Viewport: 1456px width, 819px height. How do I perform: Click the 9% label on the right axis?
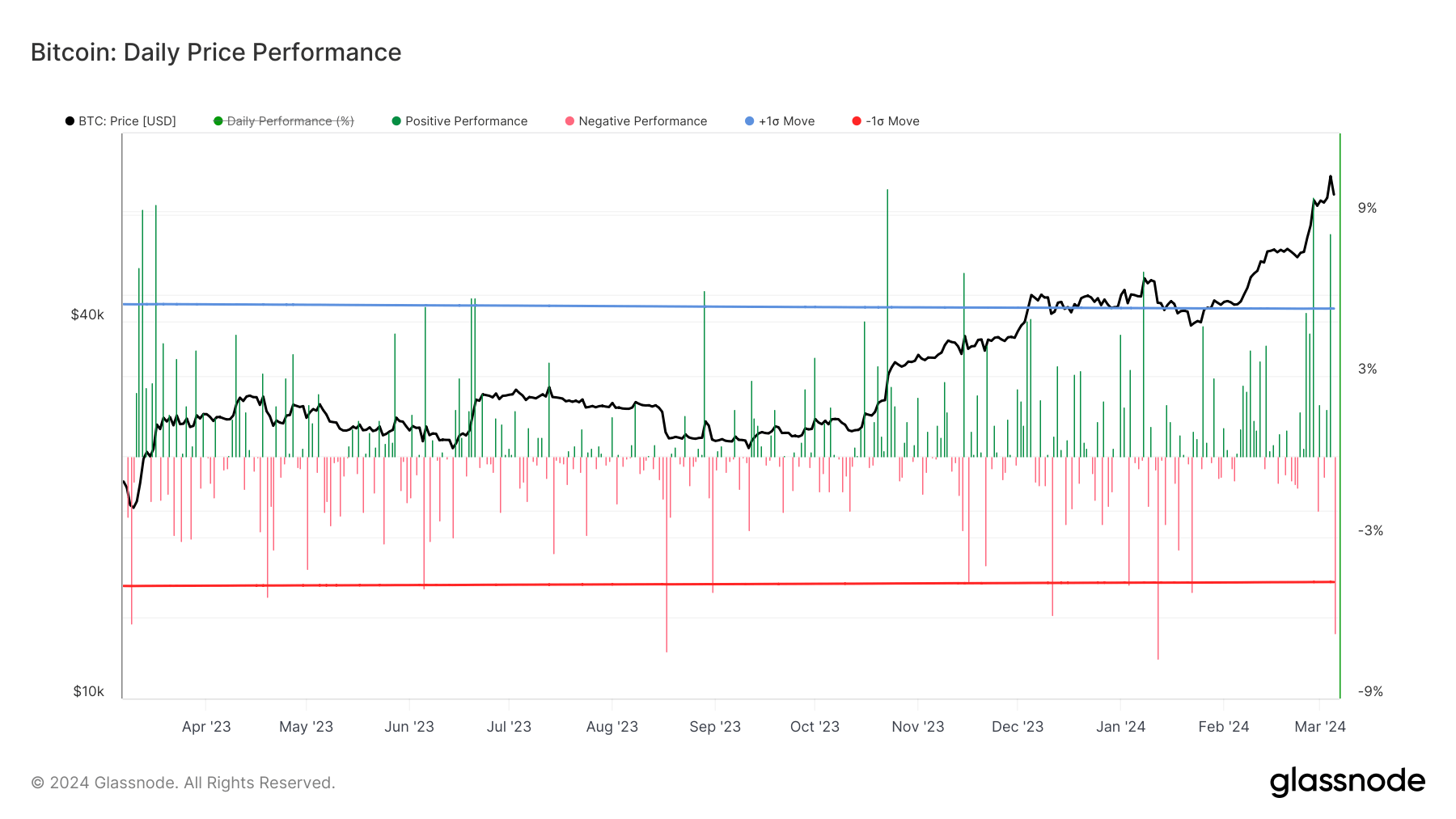[1365, 207]
